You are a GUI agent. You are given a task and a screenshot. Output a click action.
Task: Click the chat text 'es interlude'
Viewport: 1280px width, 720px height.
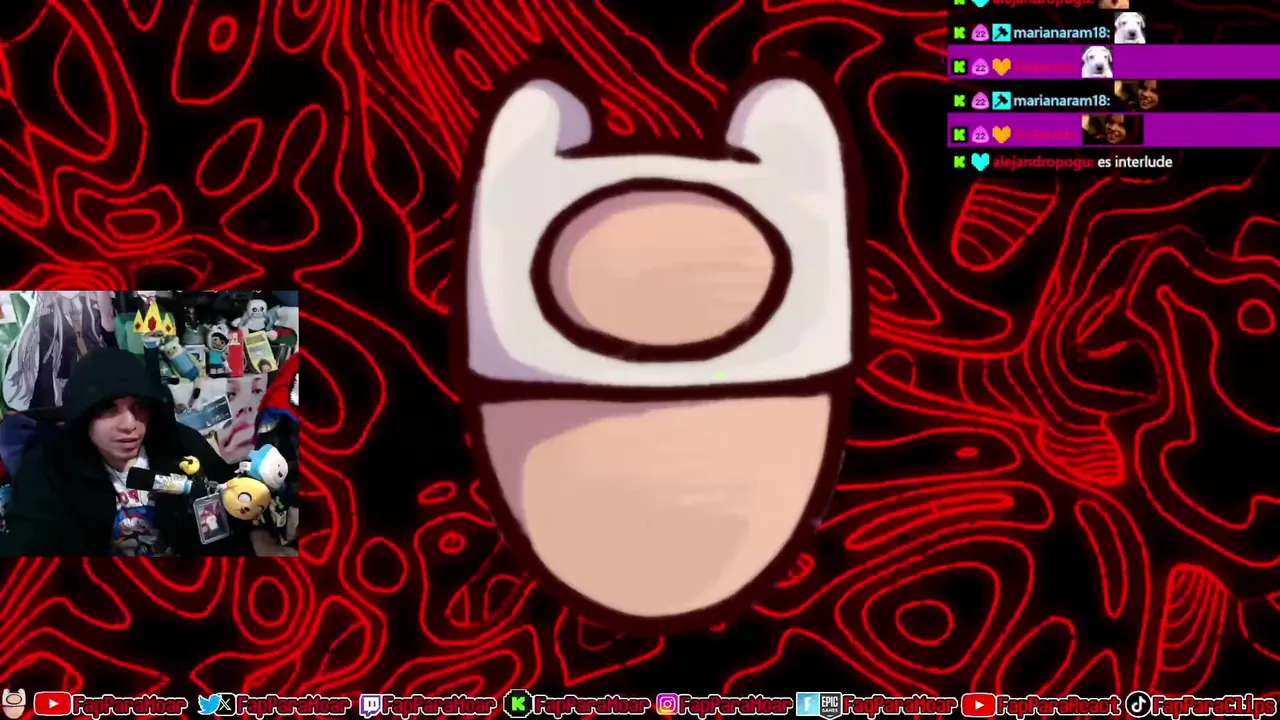[1134, 162]
